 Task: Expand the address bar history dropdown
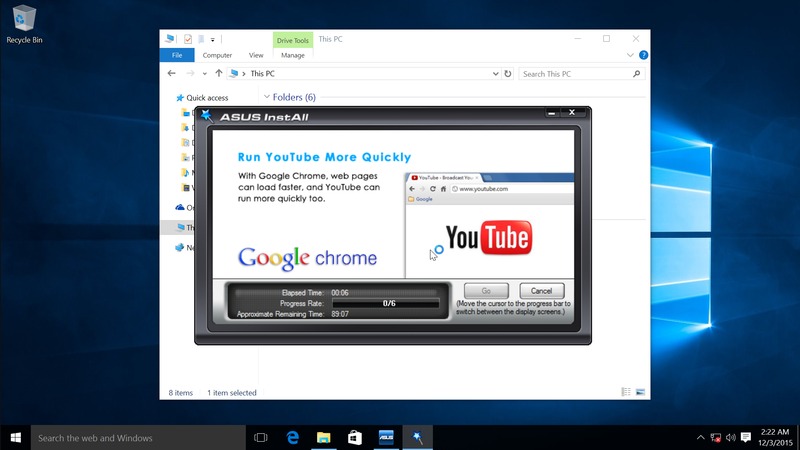point(496,74)
